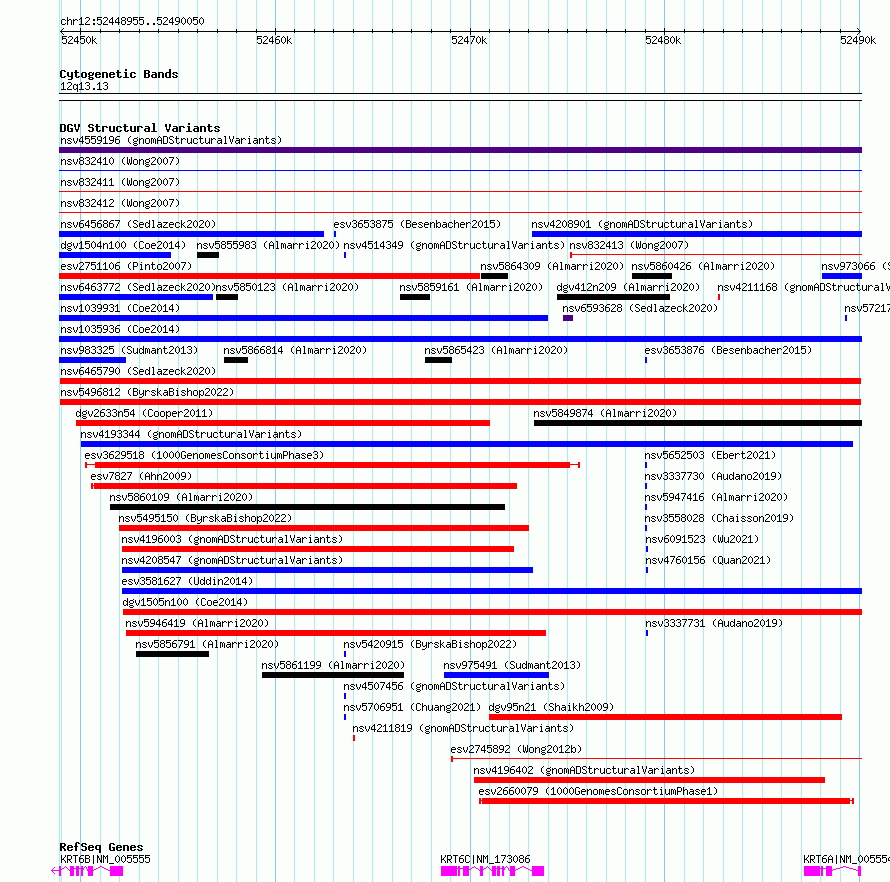This screenshot has width=890, height=882.
Task: Select the 52470k ruler position marker
Action: point(469,40)
